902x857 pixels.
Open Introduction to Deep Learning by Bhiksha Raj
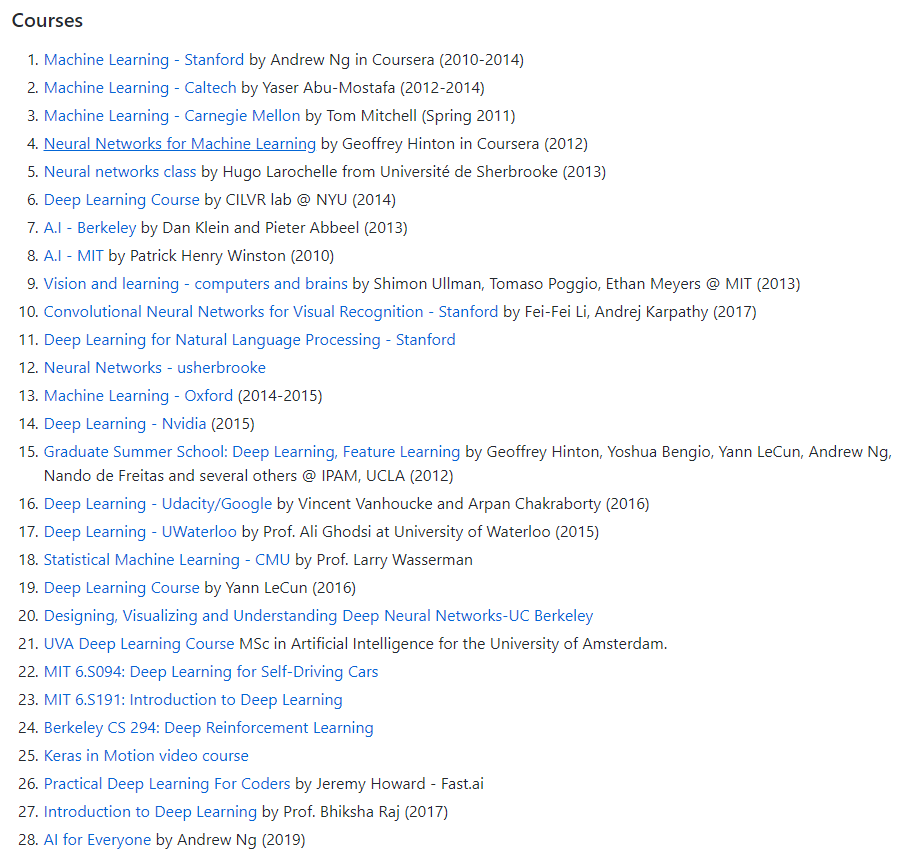point(151,812)
